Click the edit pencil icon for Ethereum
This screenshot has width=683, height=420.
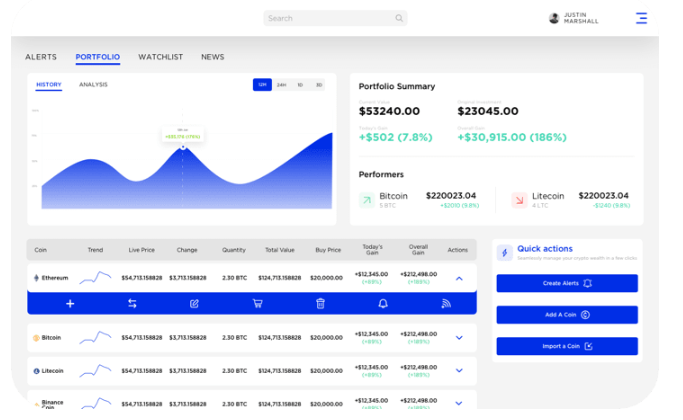195,303
